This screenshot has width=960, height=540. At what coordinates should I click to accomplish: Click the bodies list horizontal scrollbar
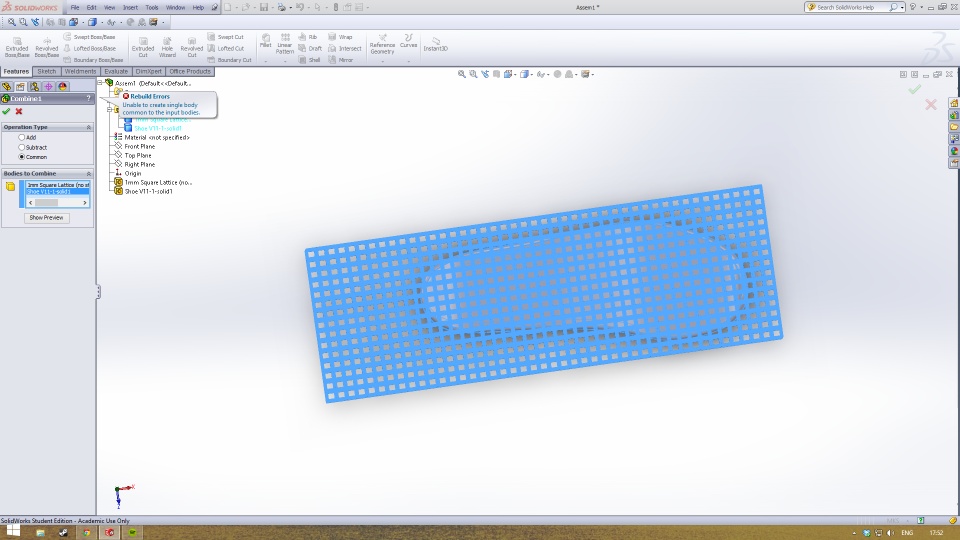(58, 202)
